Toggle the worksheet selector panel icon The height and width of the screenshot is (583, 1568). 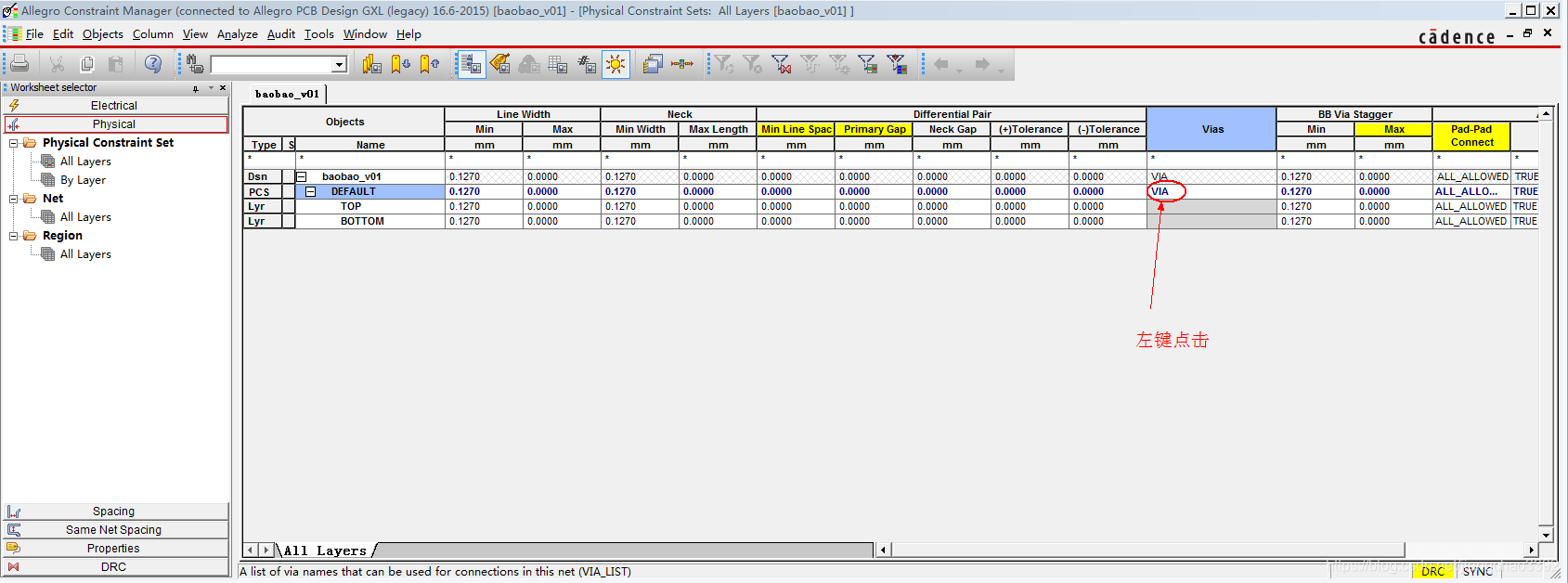(x=472, y=64)
